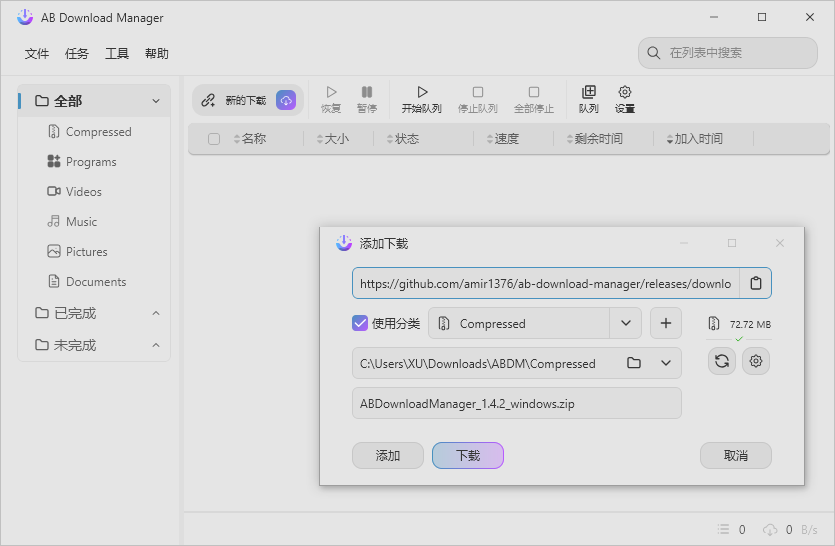Select Pictures category in sidebar

click(95, 251)
